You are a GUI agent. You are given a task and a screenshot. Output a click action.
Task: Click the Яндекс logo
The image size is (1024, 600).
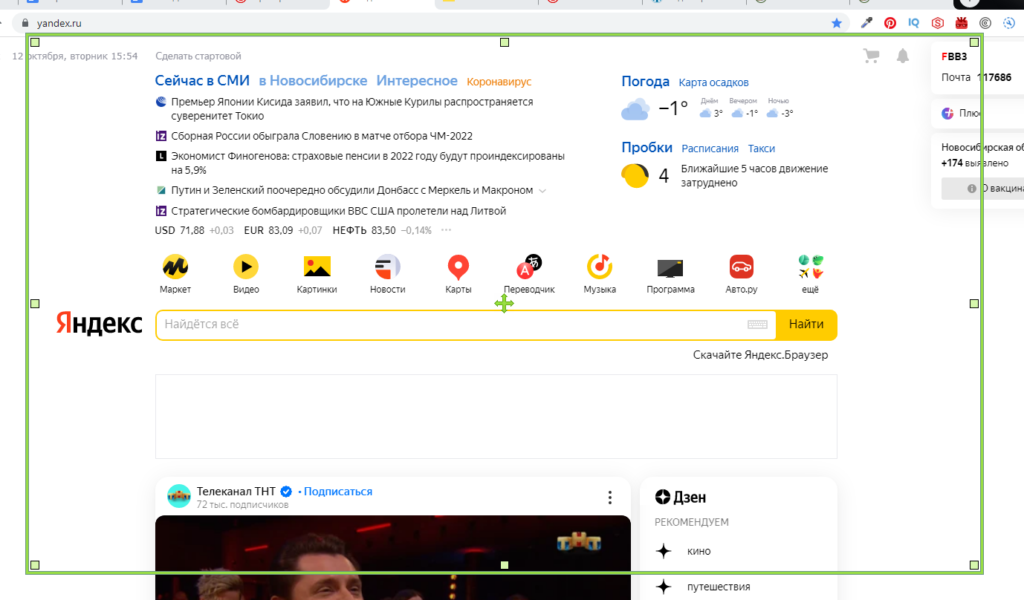coord(99,323)
